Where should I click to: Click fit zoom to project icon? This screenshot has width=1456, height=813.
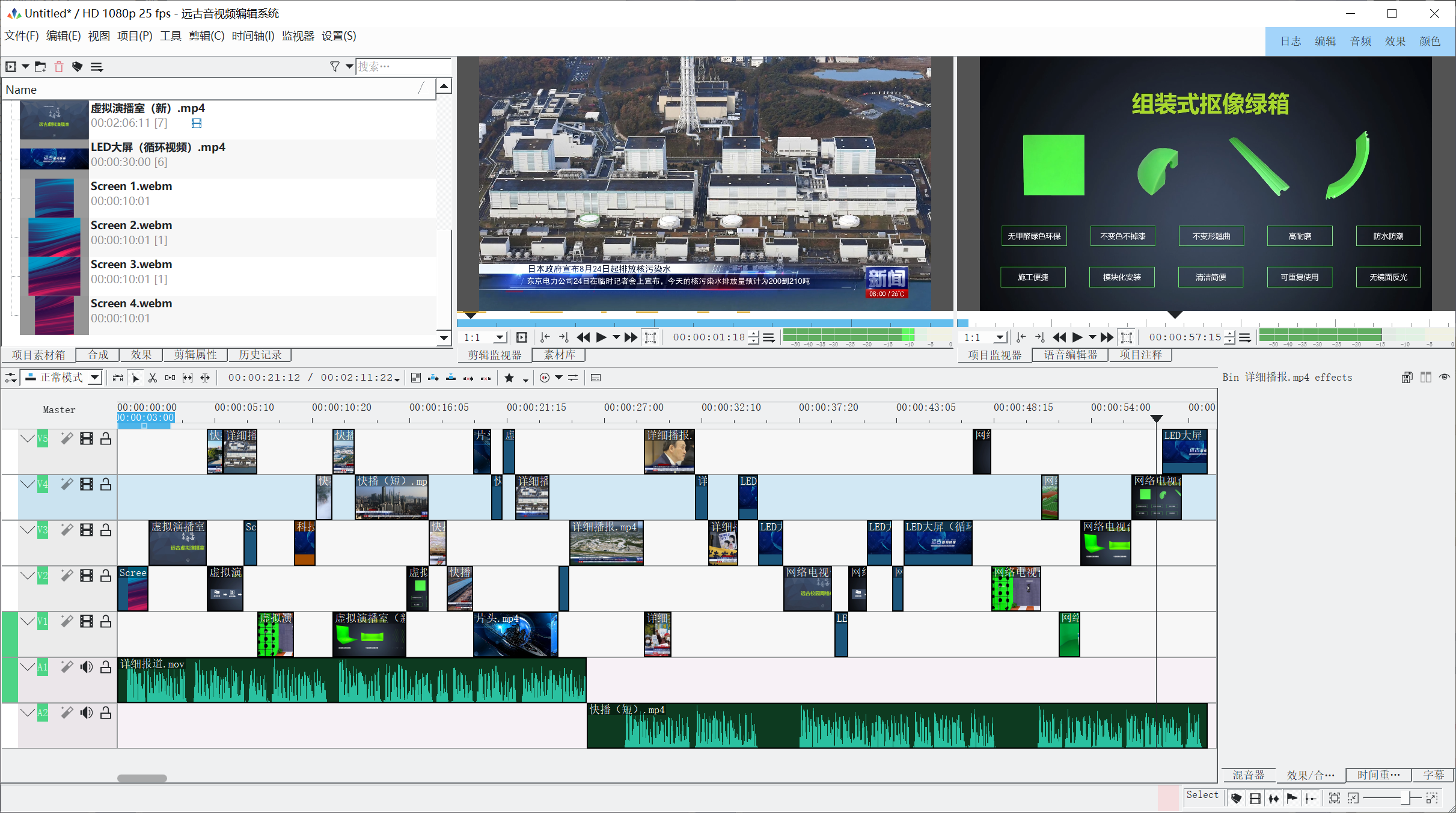coord(1335,798)
